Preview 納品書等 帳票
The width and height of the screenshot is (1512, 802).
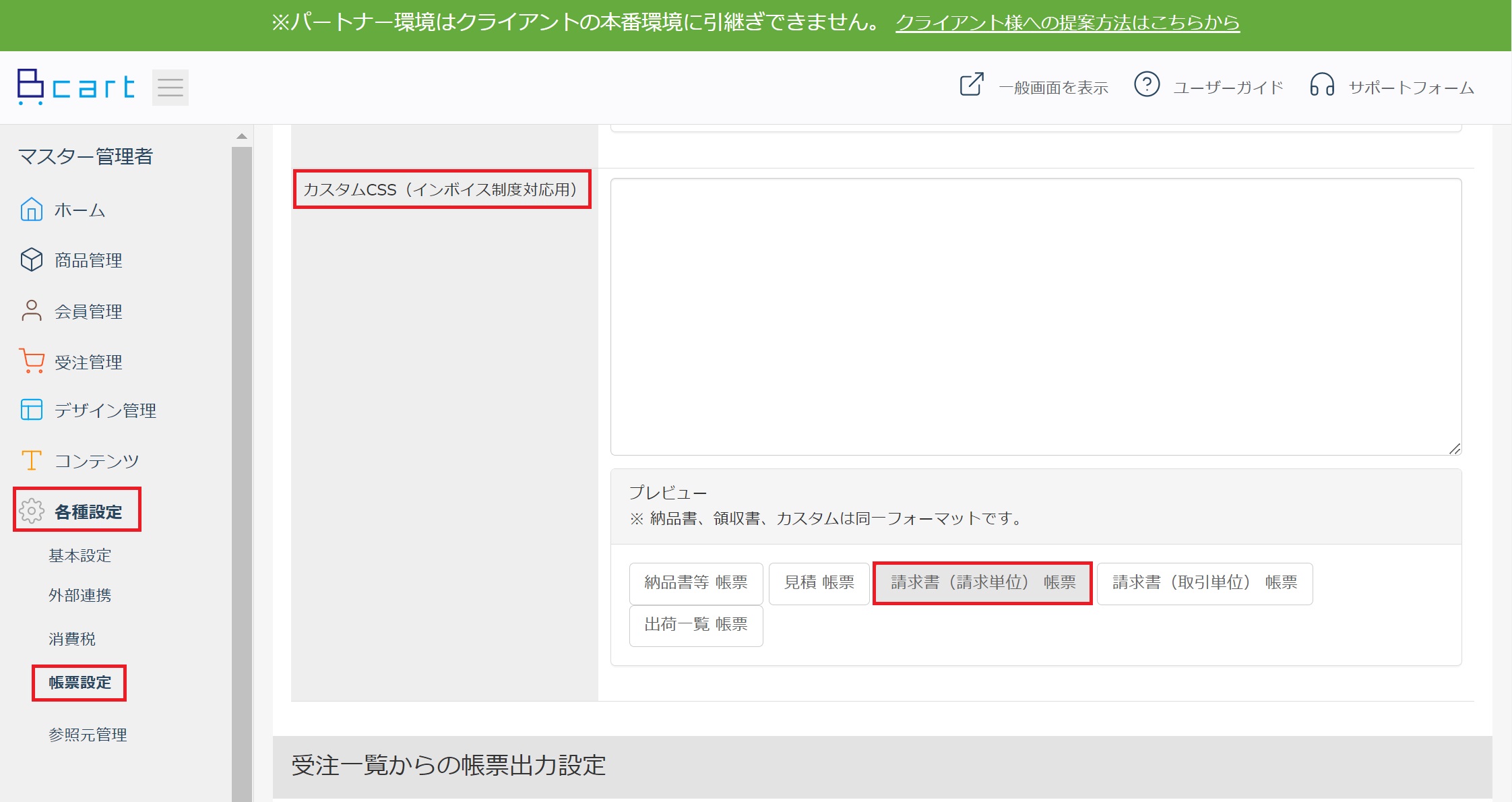(x=696, y=584)
